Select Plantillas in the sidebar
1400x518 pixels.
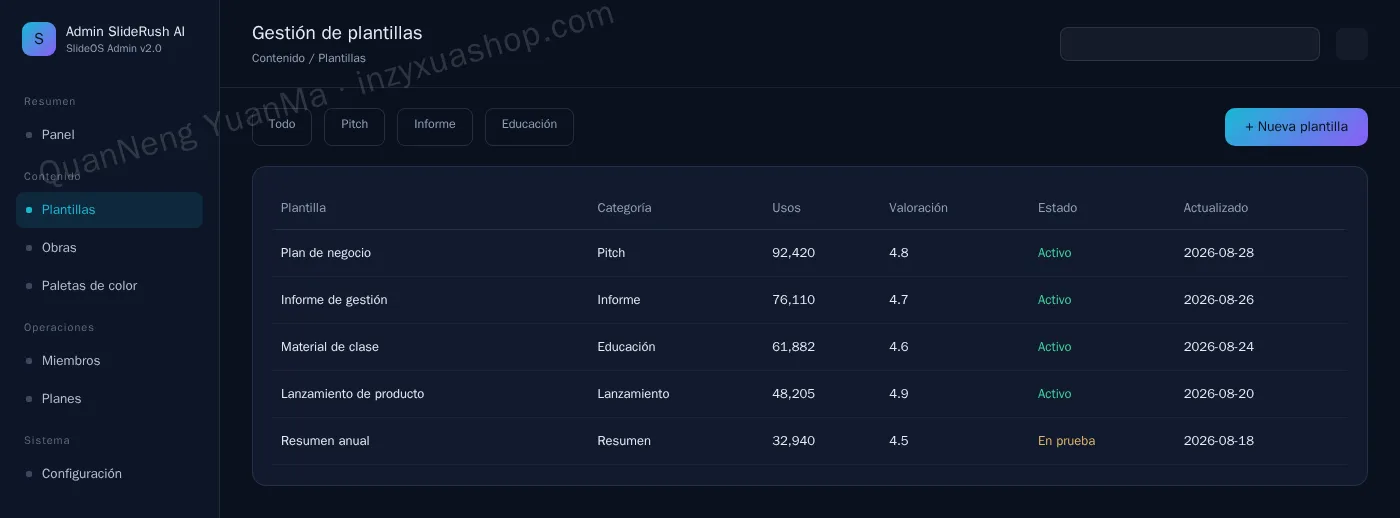tap(109, 210)
